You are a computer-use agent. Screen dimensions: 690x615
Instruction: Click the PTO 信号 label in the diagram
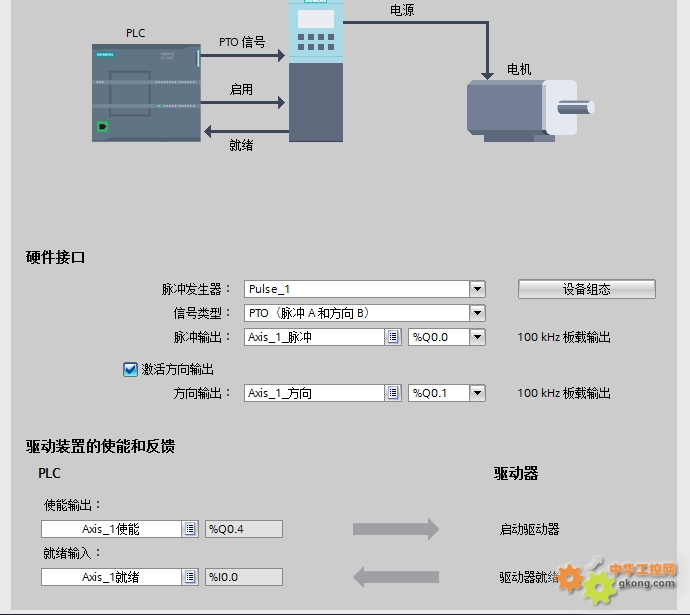point(242,42)
